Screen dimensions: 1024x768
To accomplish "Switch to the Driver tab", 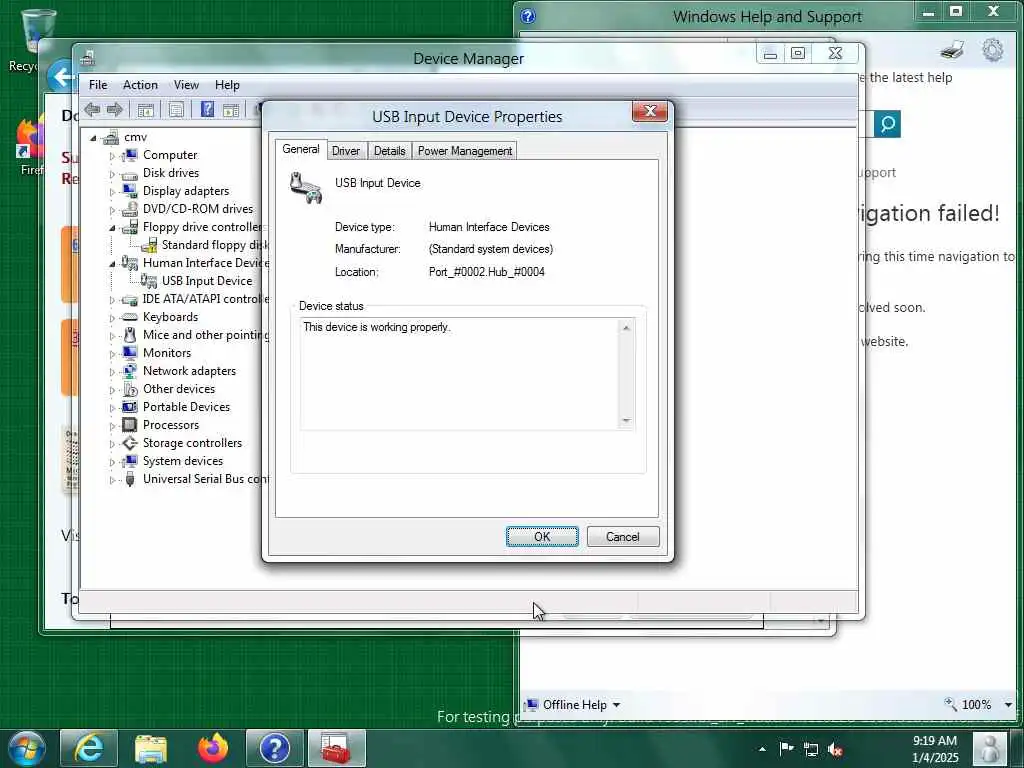I will point(346,151).
